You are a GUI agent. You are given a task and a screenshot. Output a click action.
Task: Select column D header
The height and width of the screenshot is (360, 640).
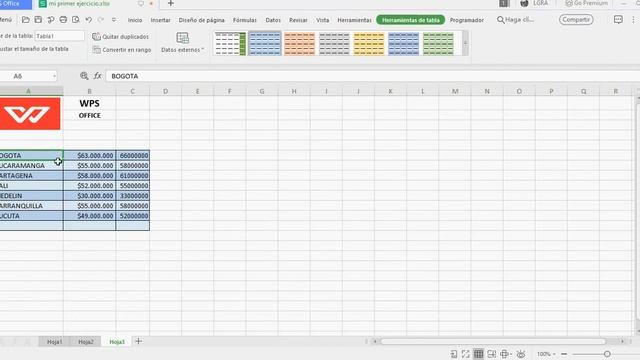tap(165, 91)
